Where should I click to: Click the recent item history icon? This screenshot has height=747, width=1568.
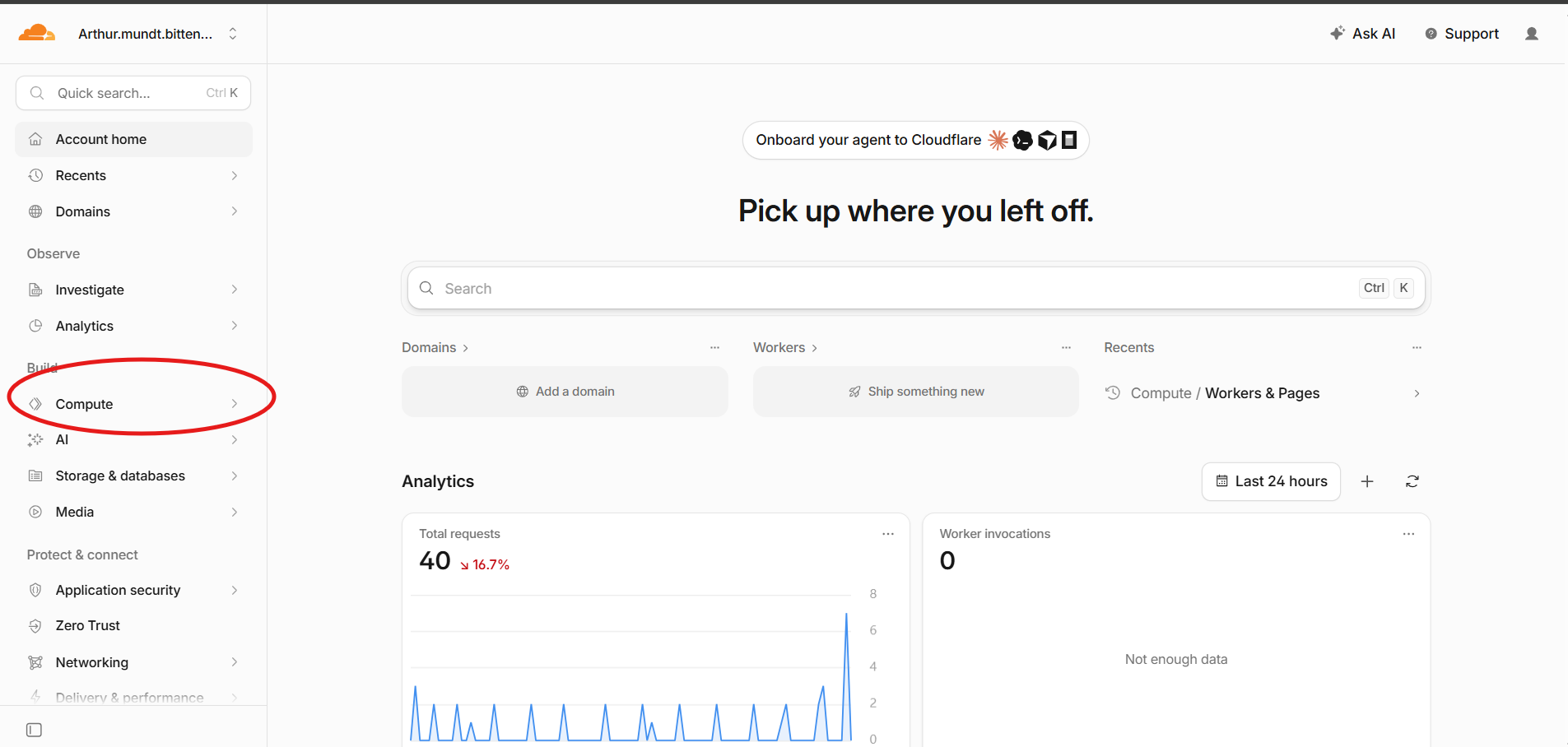pos(1113,393)
